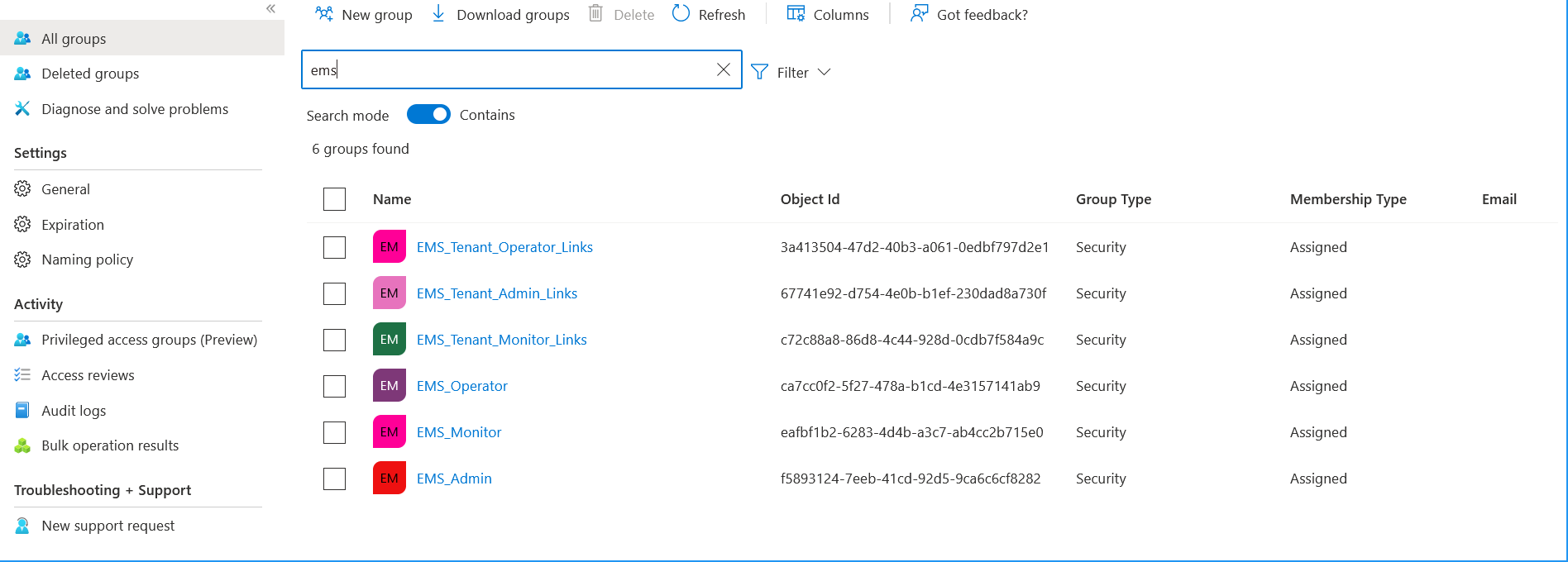Screen dimensions: 1568x562
Task: Click the Audit logs icon
Action: (x=22, y=411)
